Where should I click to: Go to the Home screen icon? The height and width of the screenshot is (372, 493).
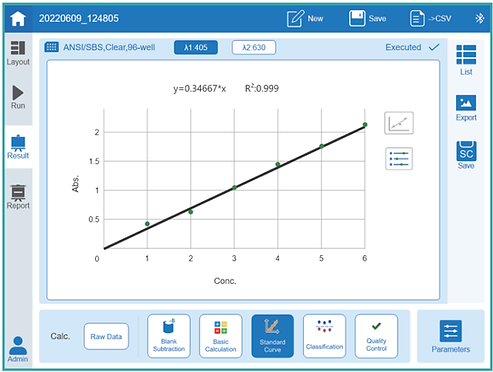click(18, 19)
